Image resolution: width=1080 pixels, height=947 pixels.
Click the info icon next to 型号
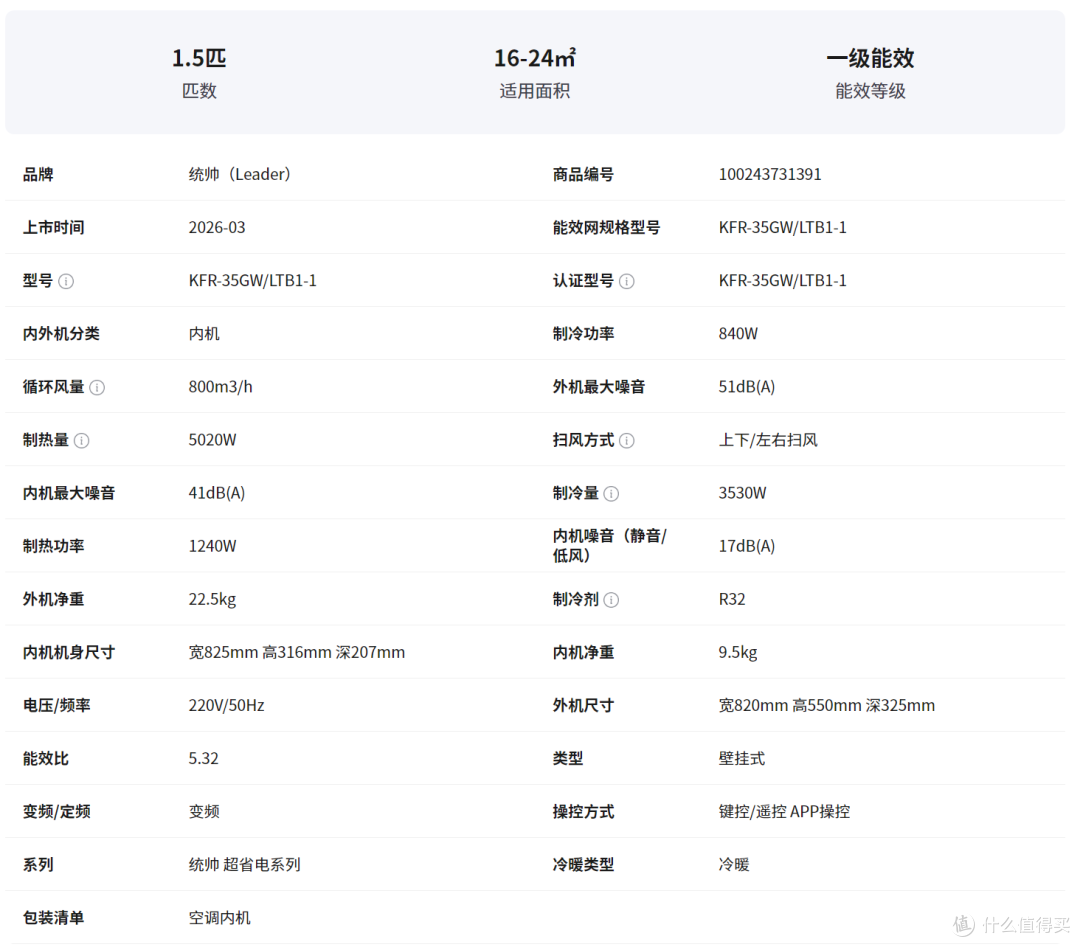coord(66,281)
